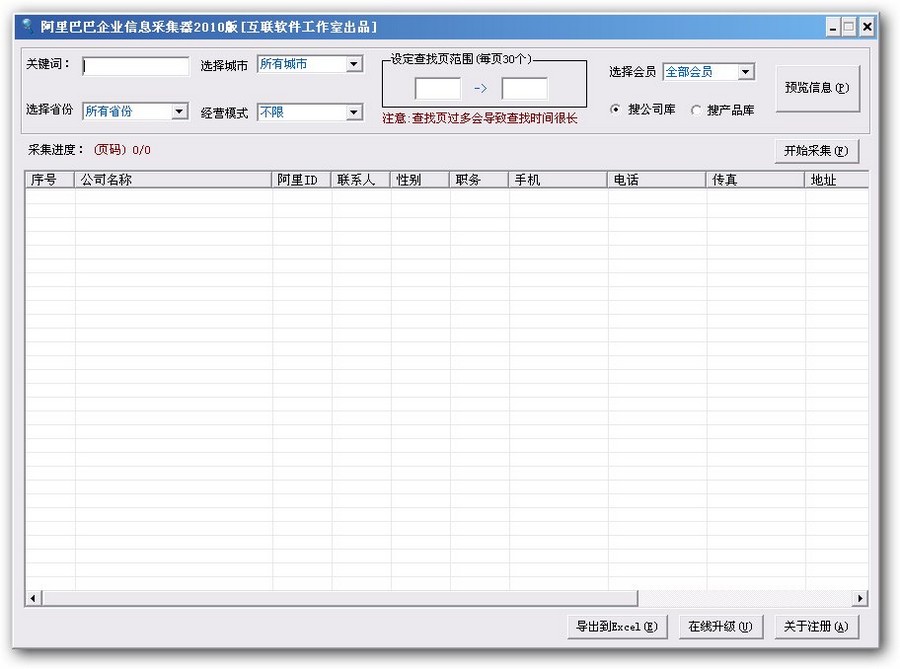Click the 关于注册 (A) button
The width and height of the screenshot is (900, 669).
816,627
